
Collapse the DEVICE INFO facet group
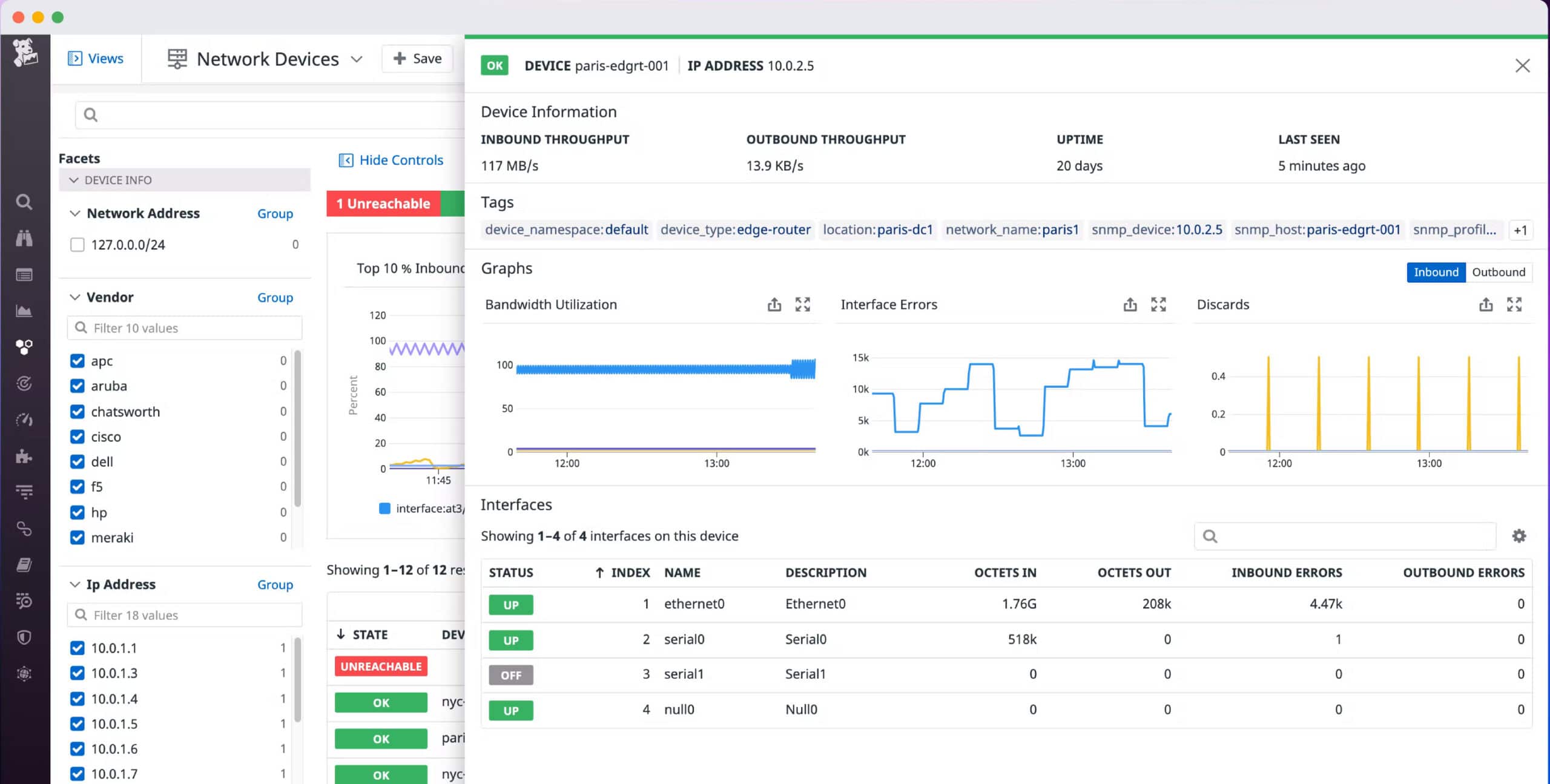74,180
